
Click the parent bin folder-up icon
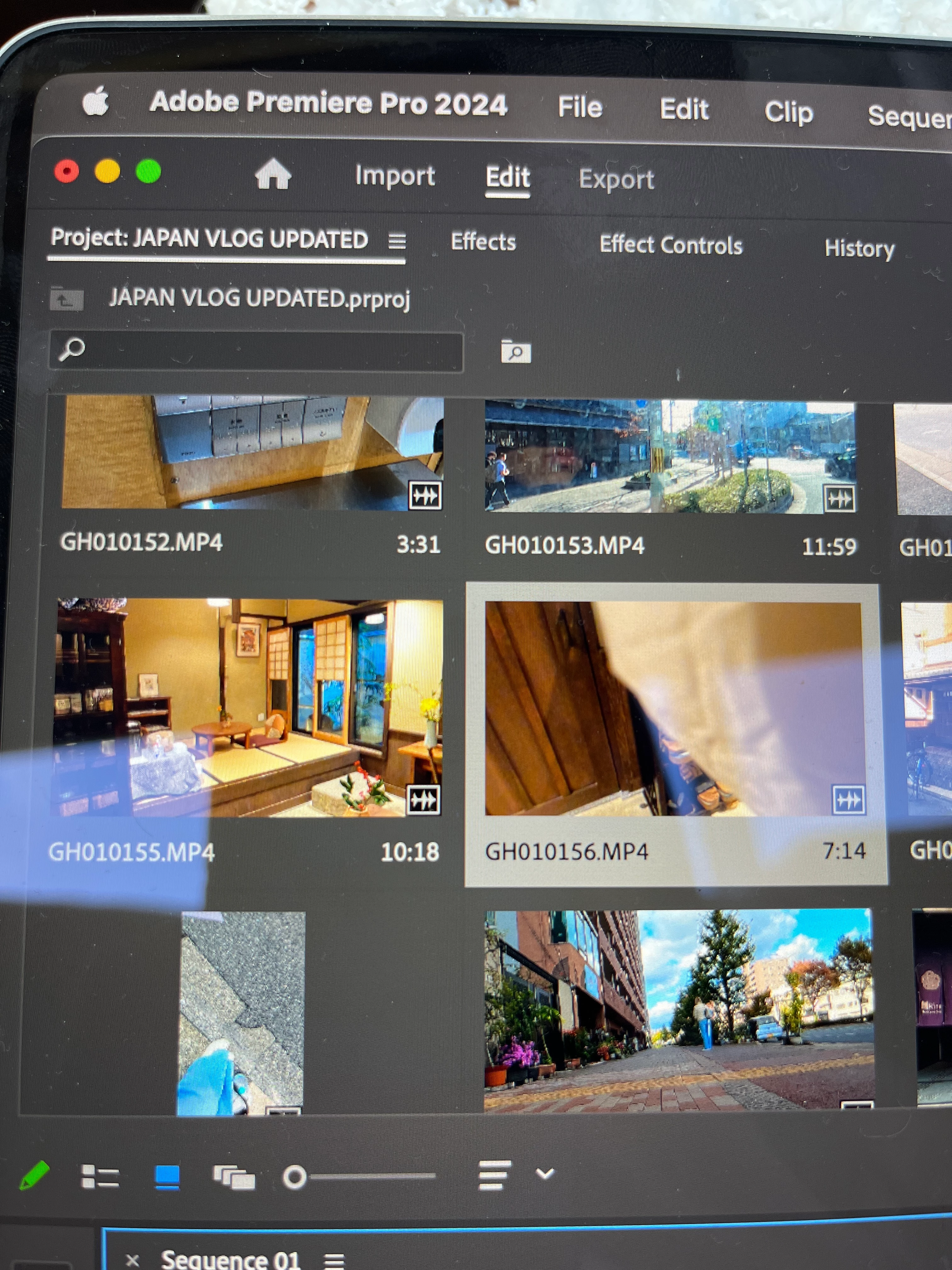66,299
